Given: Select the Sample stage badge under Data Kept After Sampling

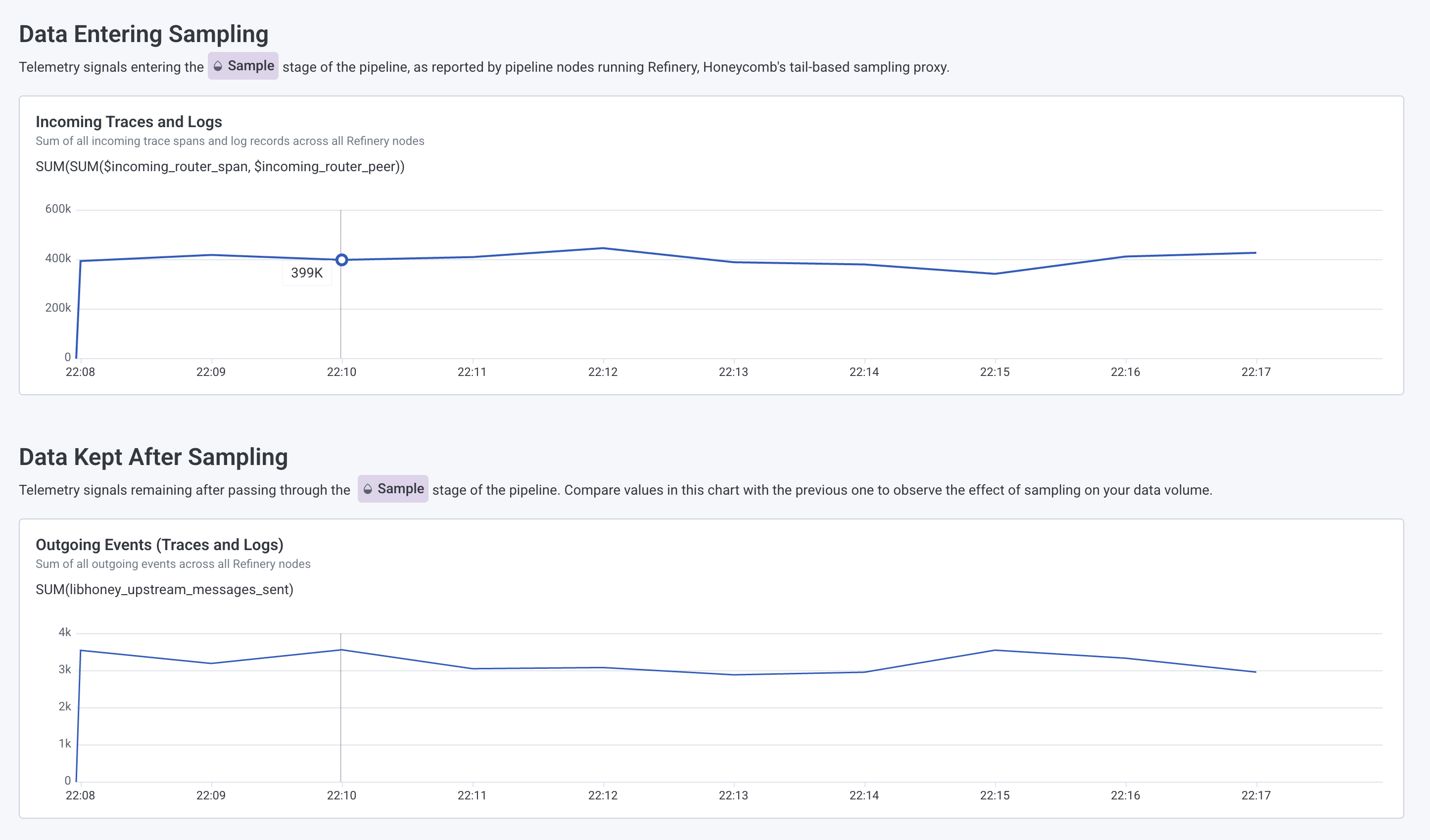Looking at the screenshot, I should 393,489.
